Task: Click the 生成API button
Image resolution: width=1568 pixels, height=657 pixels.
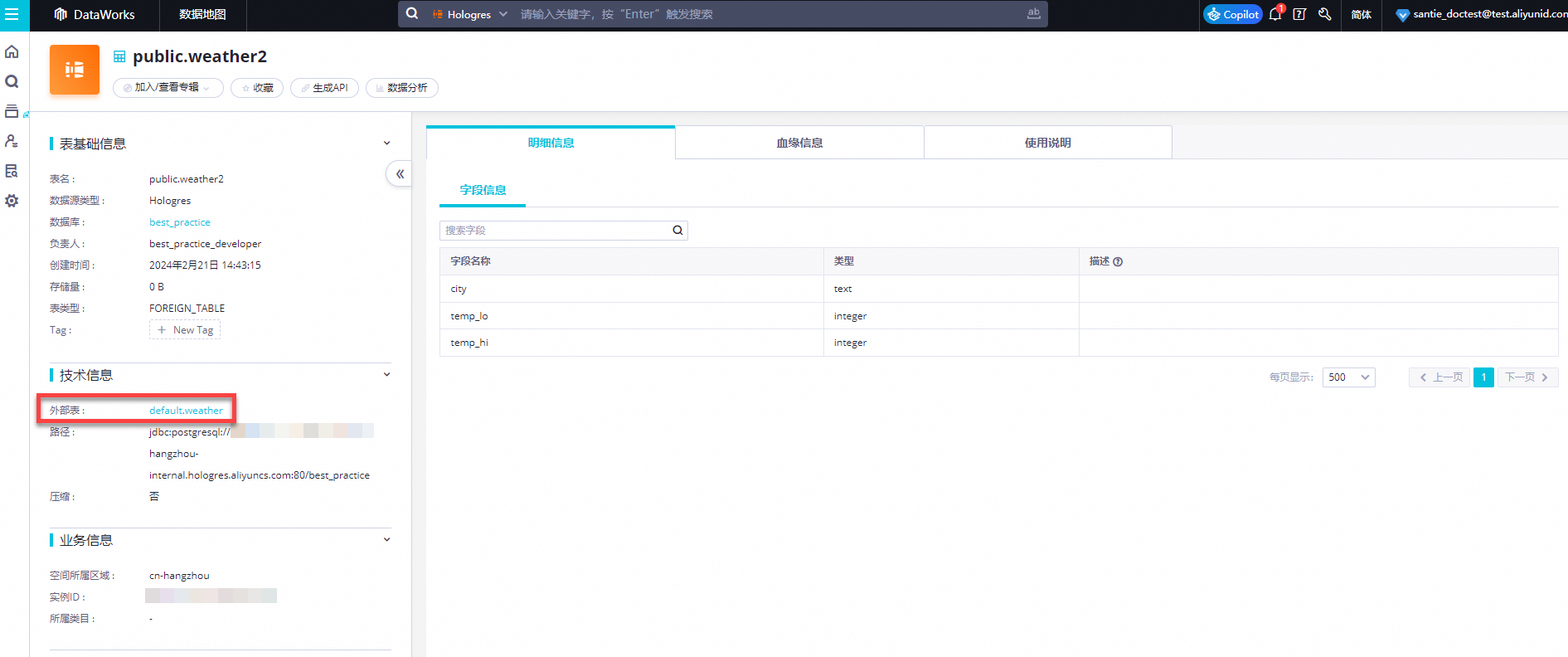Action: [x=324, y=88]
